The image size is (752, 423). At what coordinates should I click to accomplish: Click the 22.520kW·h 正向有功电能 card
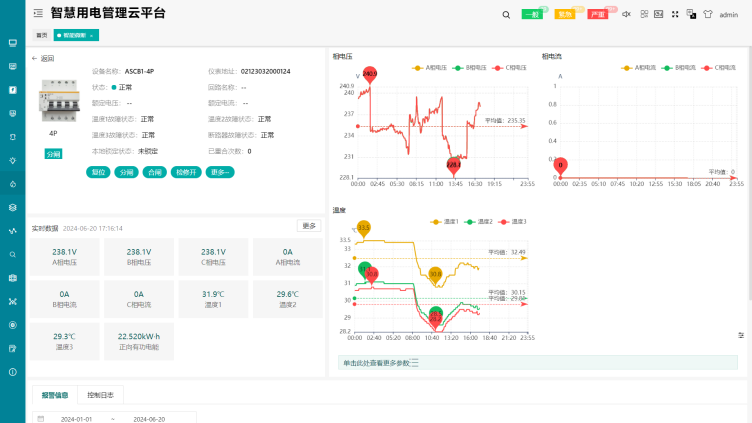tap(139, 341)
